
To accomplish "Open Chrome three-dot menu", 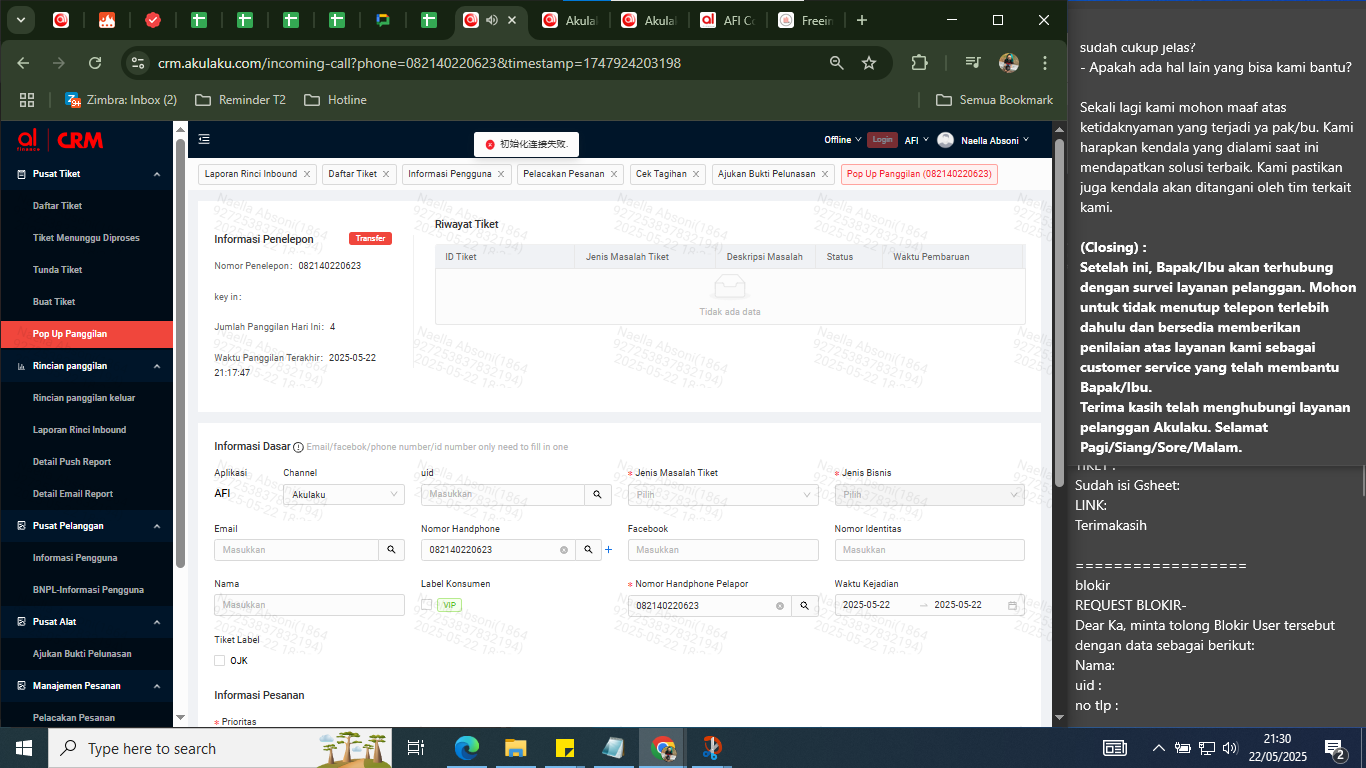I will (x=1045, y=63).
